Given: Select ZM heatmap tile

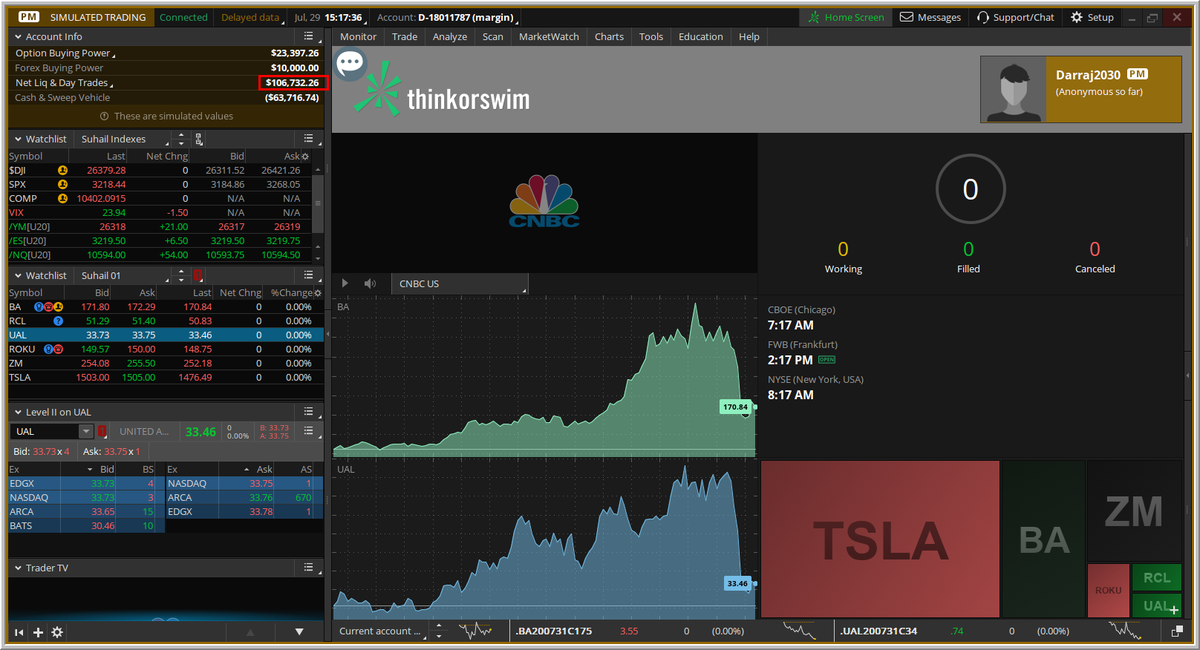Looking at the screenshot, I should tap(1134, 512).
